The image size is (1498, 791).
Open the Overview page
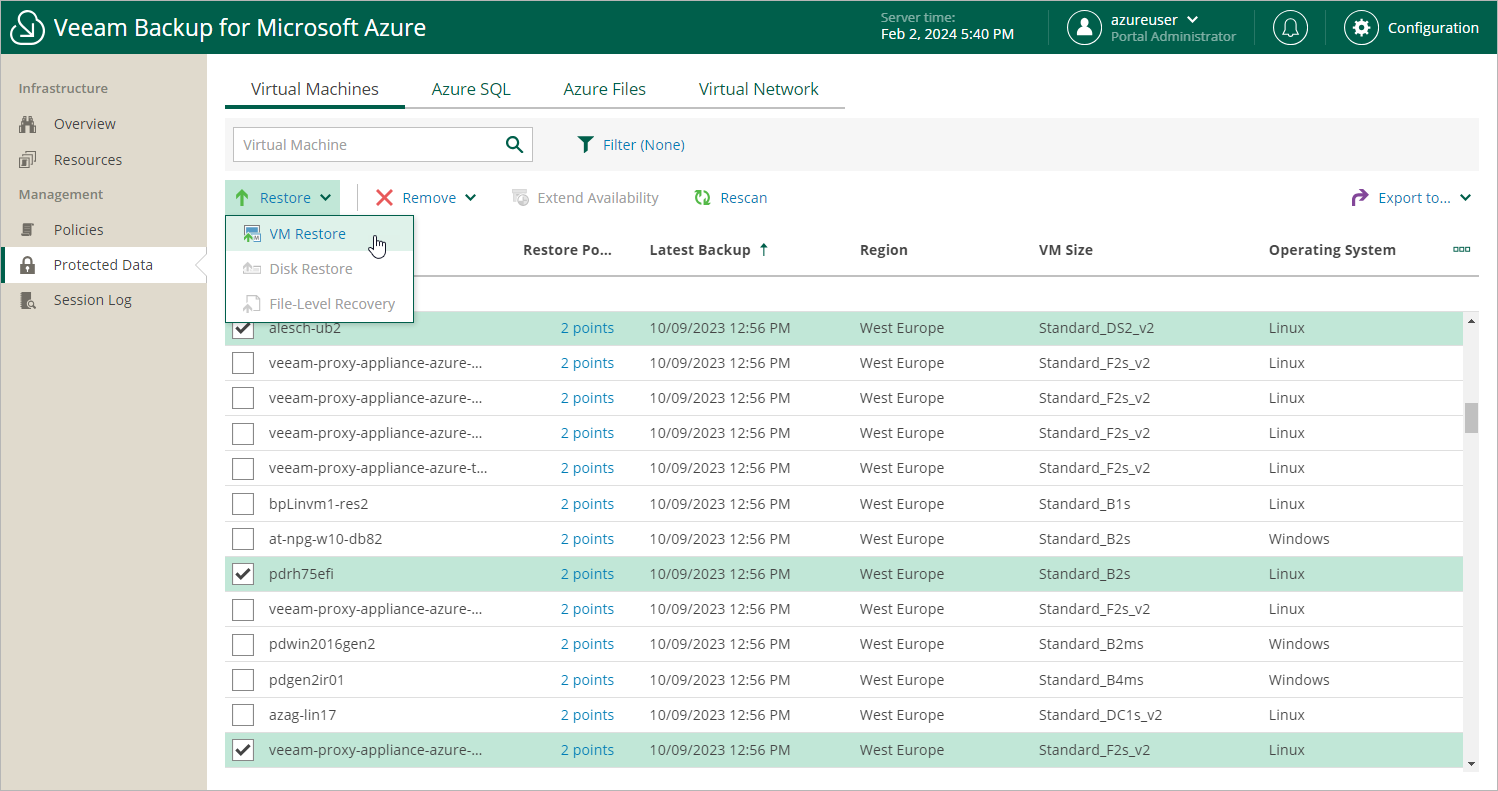85,124
